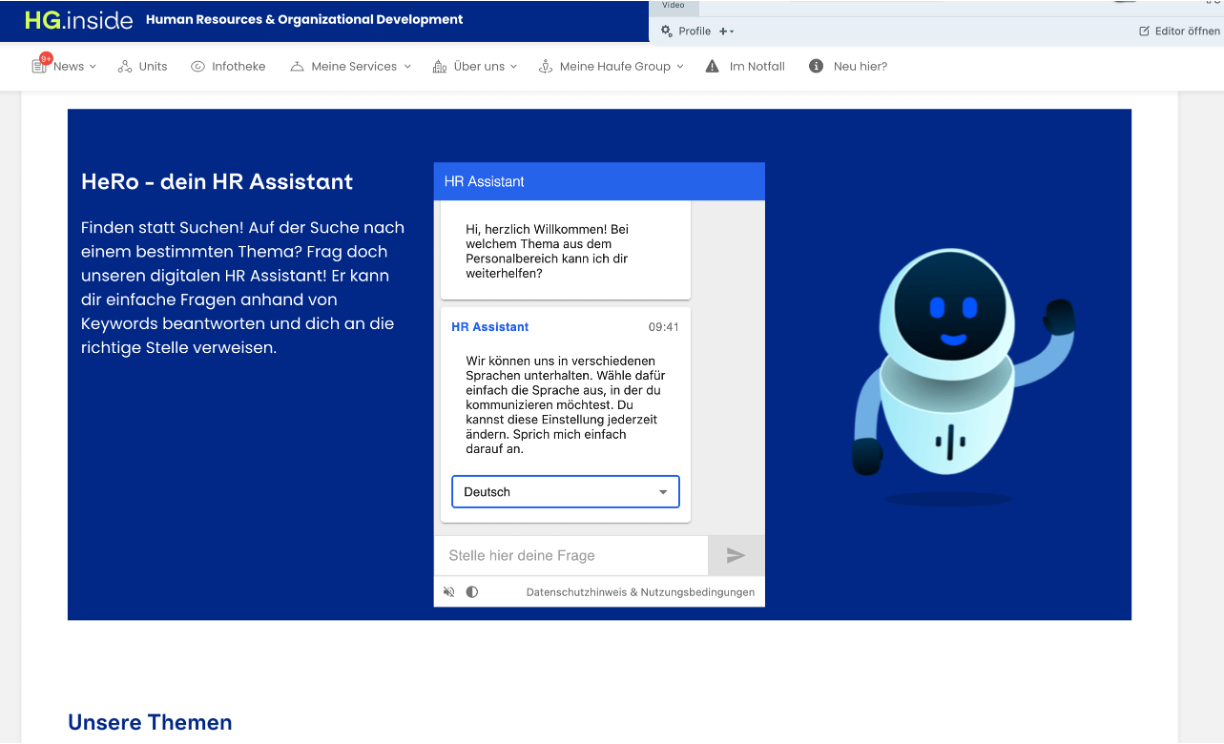Click the Im Notfall warning triangle icon
The image size is (1224, 744).
click(712, 67)
